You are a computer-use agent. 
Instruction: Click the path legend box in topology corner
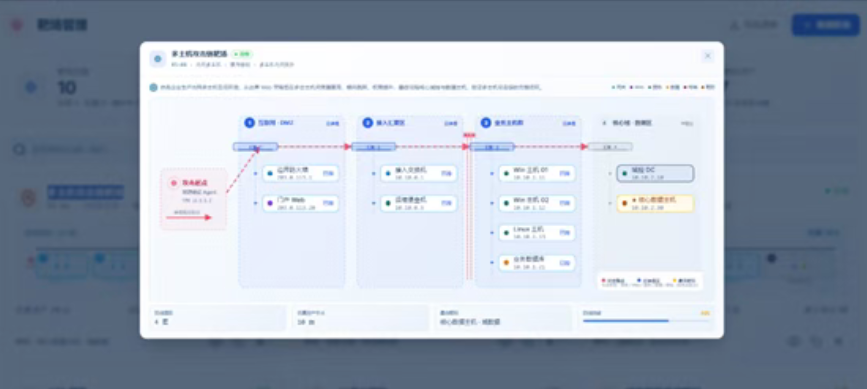click(x=650, y=281)
